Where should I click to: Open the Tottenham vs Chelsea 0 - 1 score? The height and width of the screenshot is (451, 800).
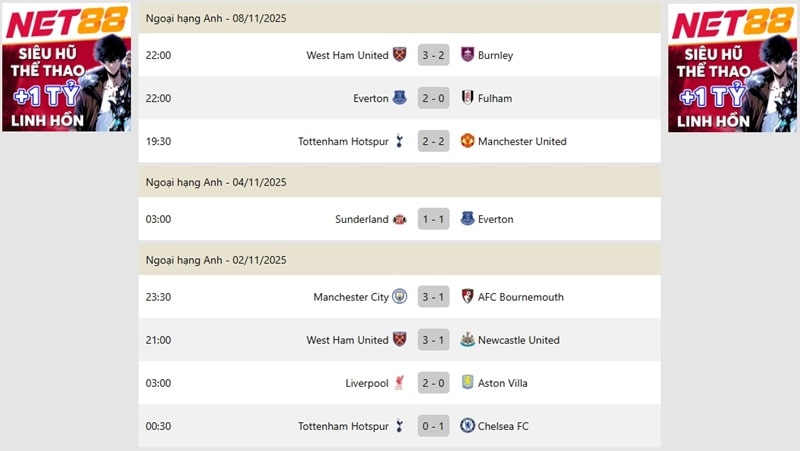433,426
